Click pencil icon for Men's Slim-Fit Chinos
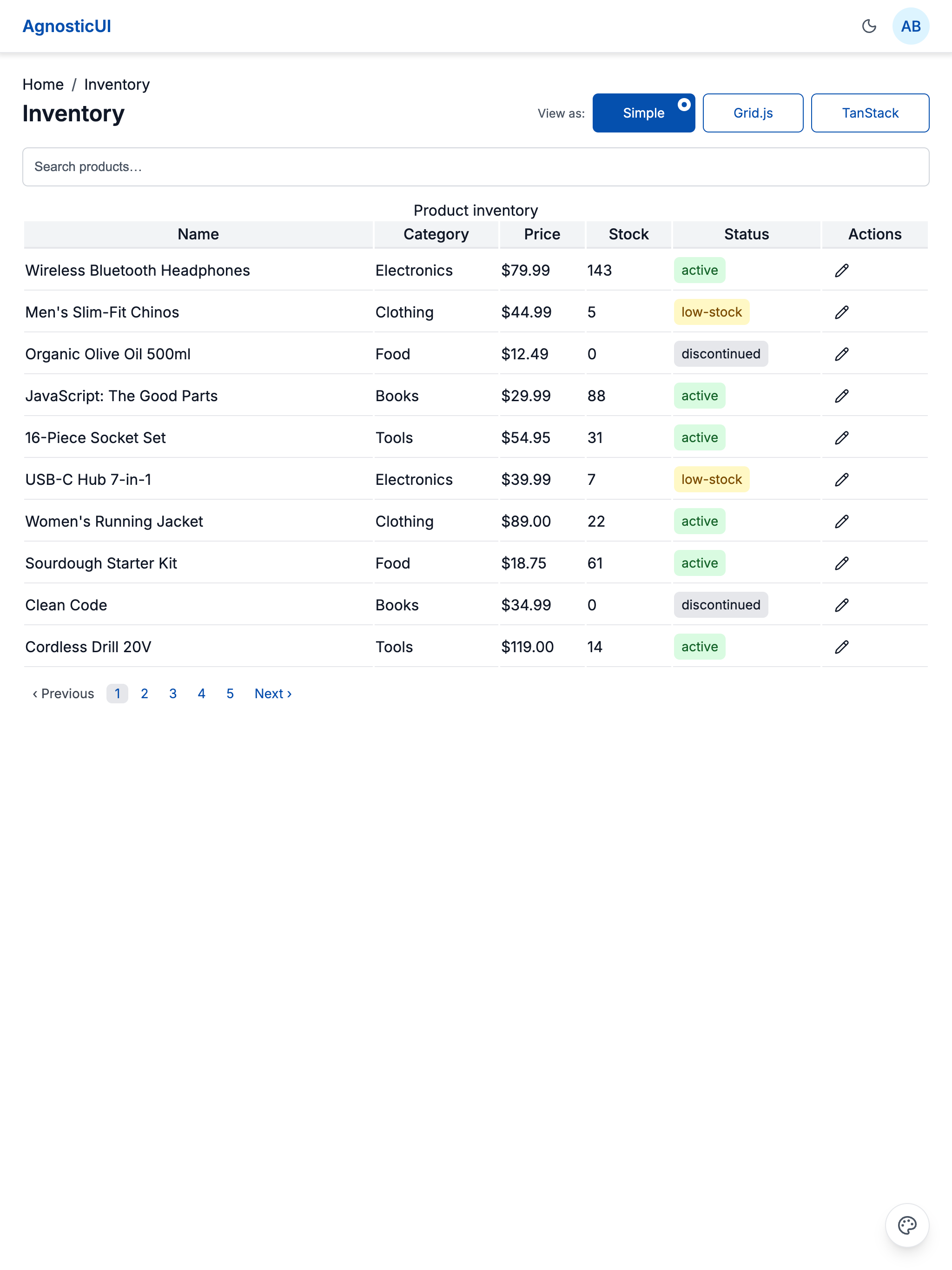 click(841, 312)
